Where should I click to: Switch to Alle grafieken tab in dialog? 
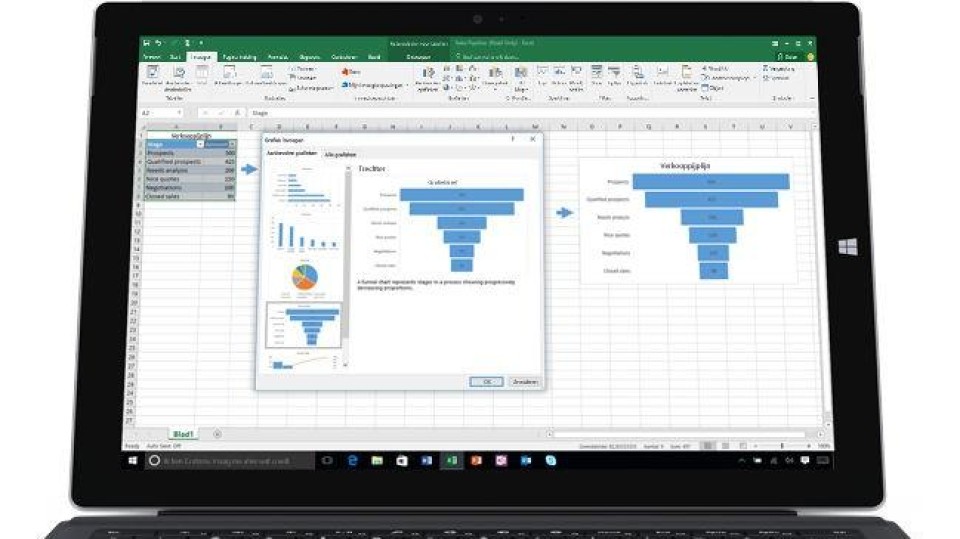[340, 155]
